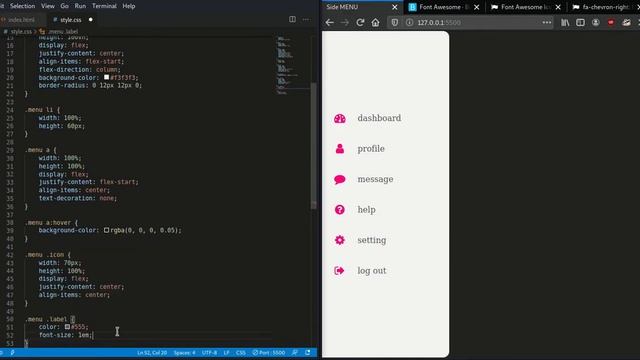640x360 pixels.
Task: Close the Font Awesome Icons tab
Action: tap(558, 7)
